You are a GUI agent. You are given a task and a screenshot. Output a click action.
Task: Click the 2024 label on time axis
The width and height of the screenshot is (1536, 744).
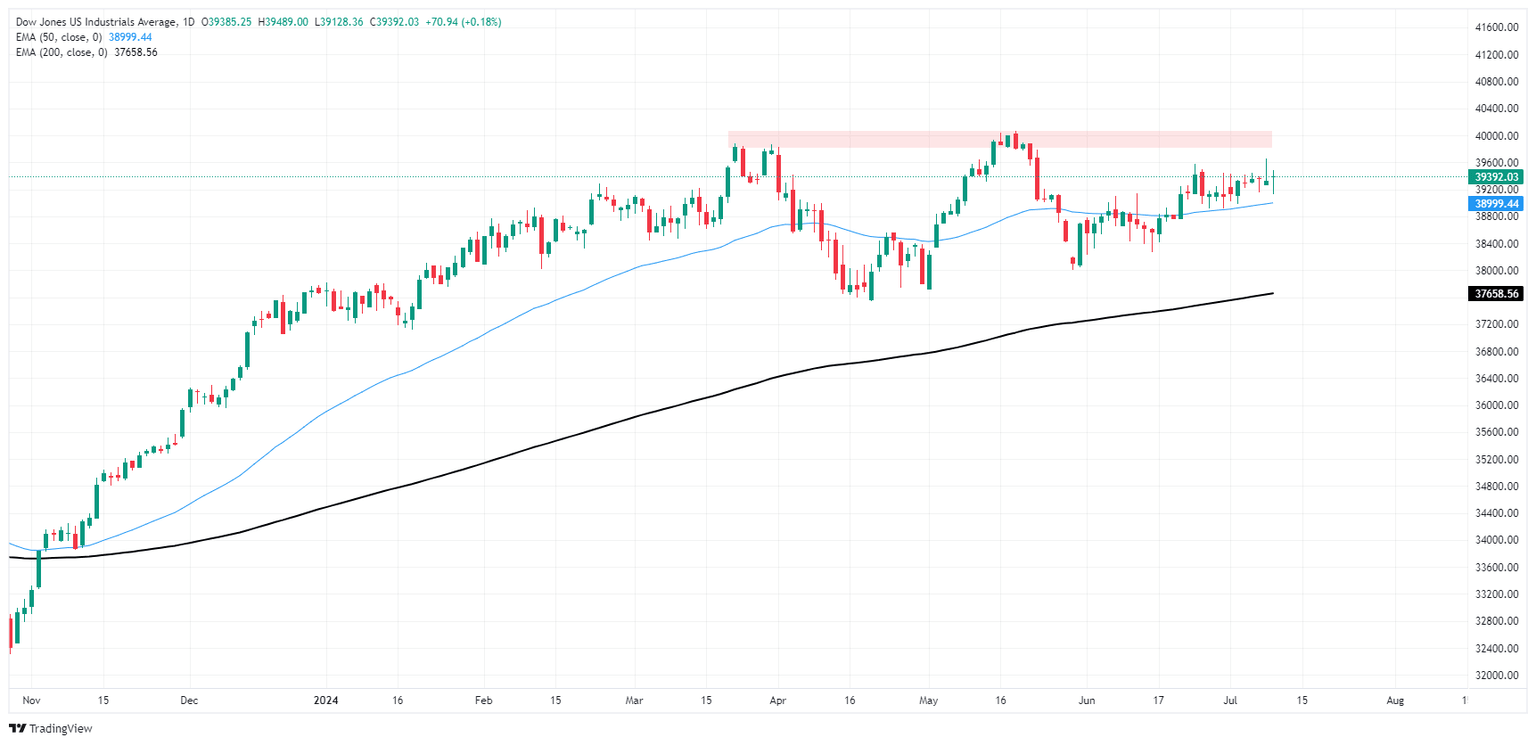(324, 701)
